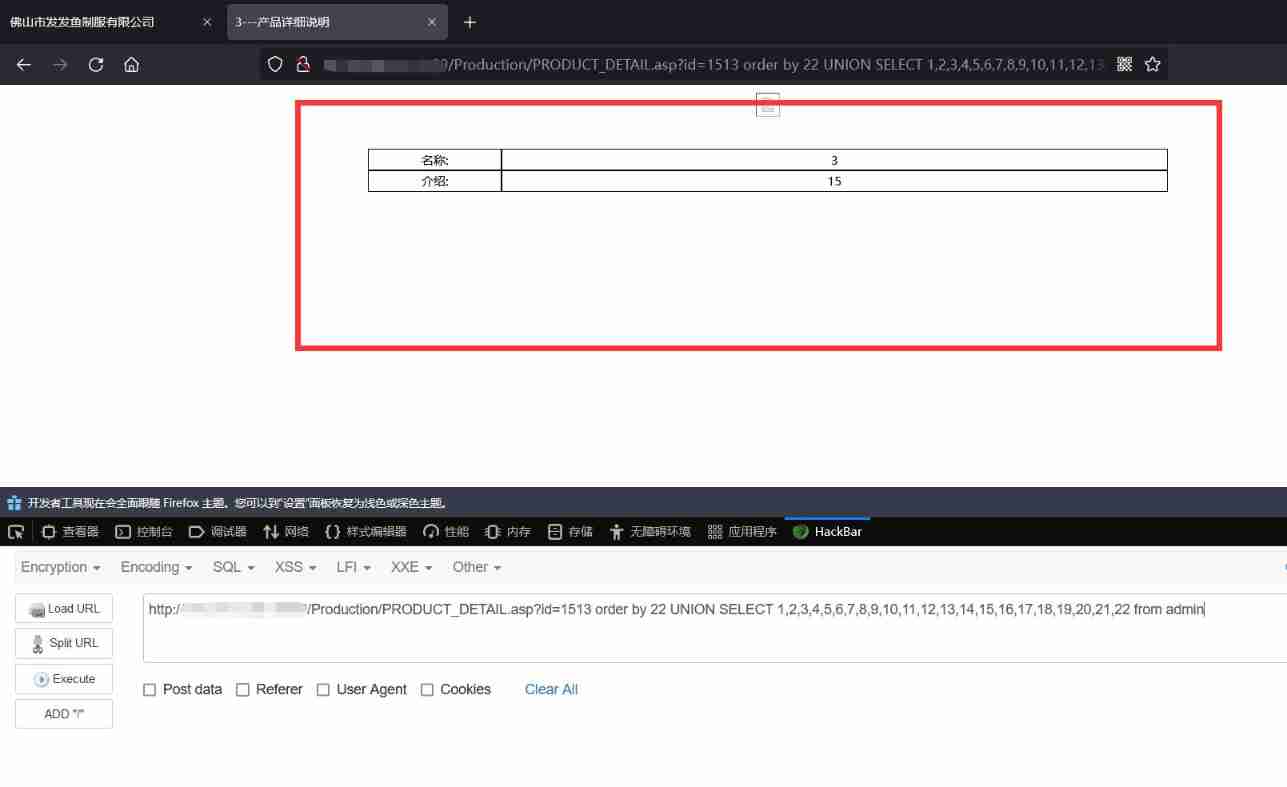Open the 无障碍环境 accessibility panel

point(650,532)
